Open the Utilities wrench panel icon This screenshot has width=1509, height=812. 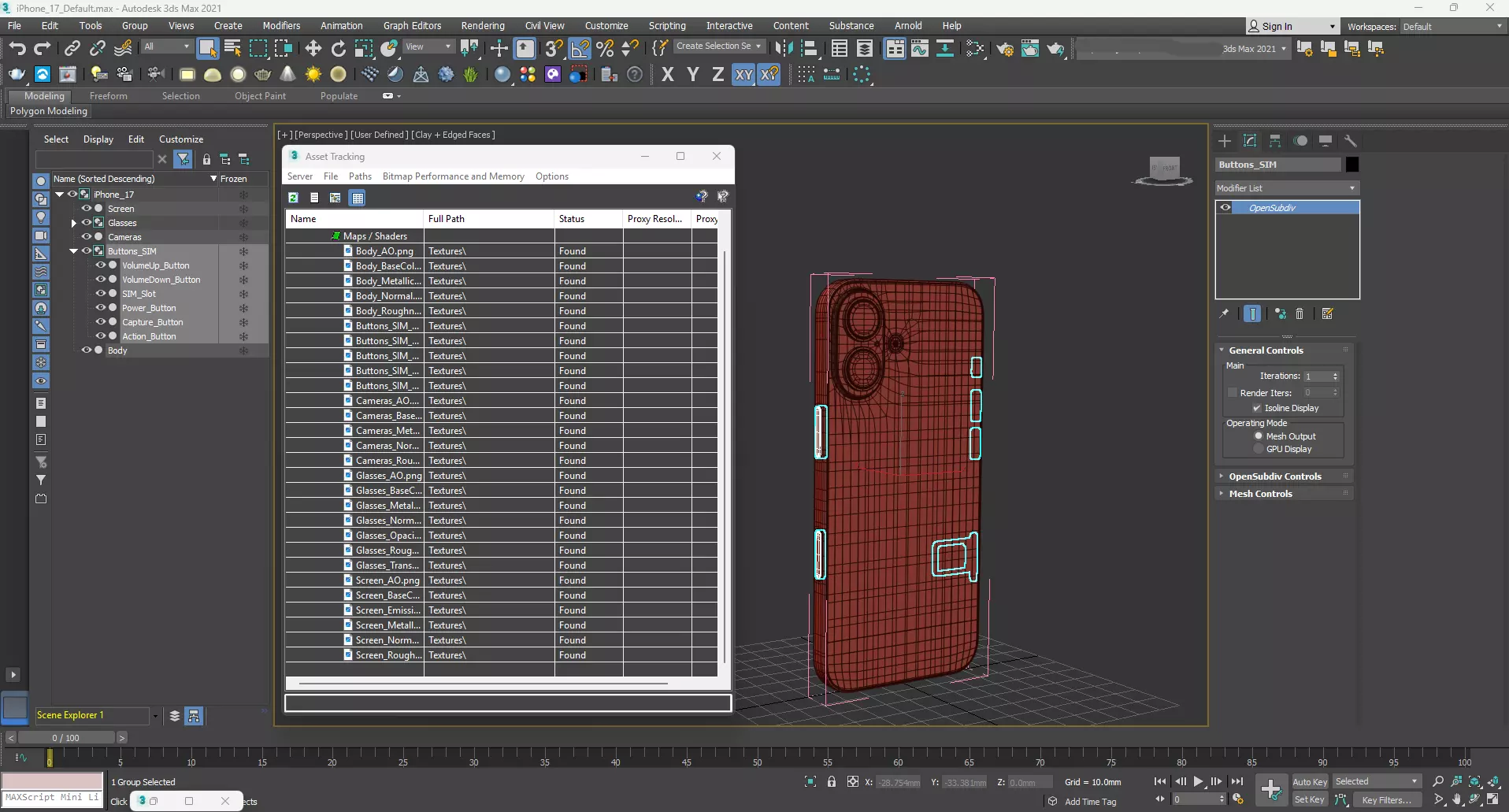[x=1351, y=141]
